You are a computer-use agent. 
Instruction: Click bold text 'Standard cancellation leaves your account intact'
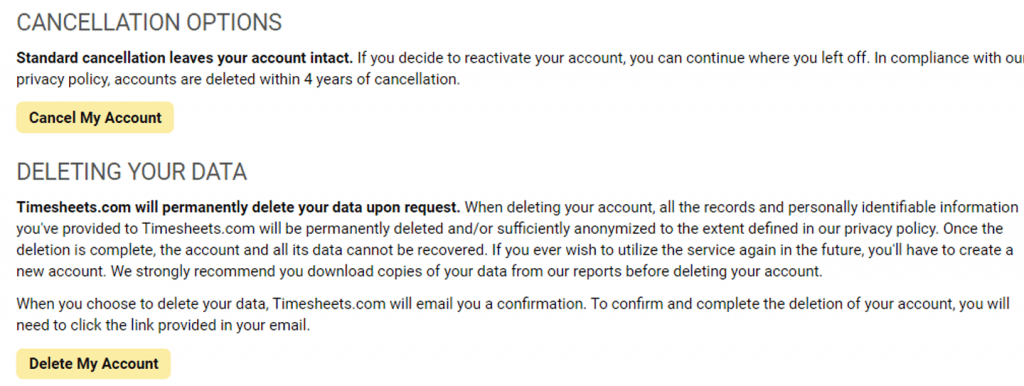click(185, 58)
